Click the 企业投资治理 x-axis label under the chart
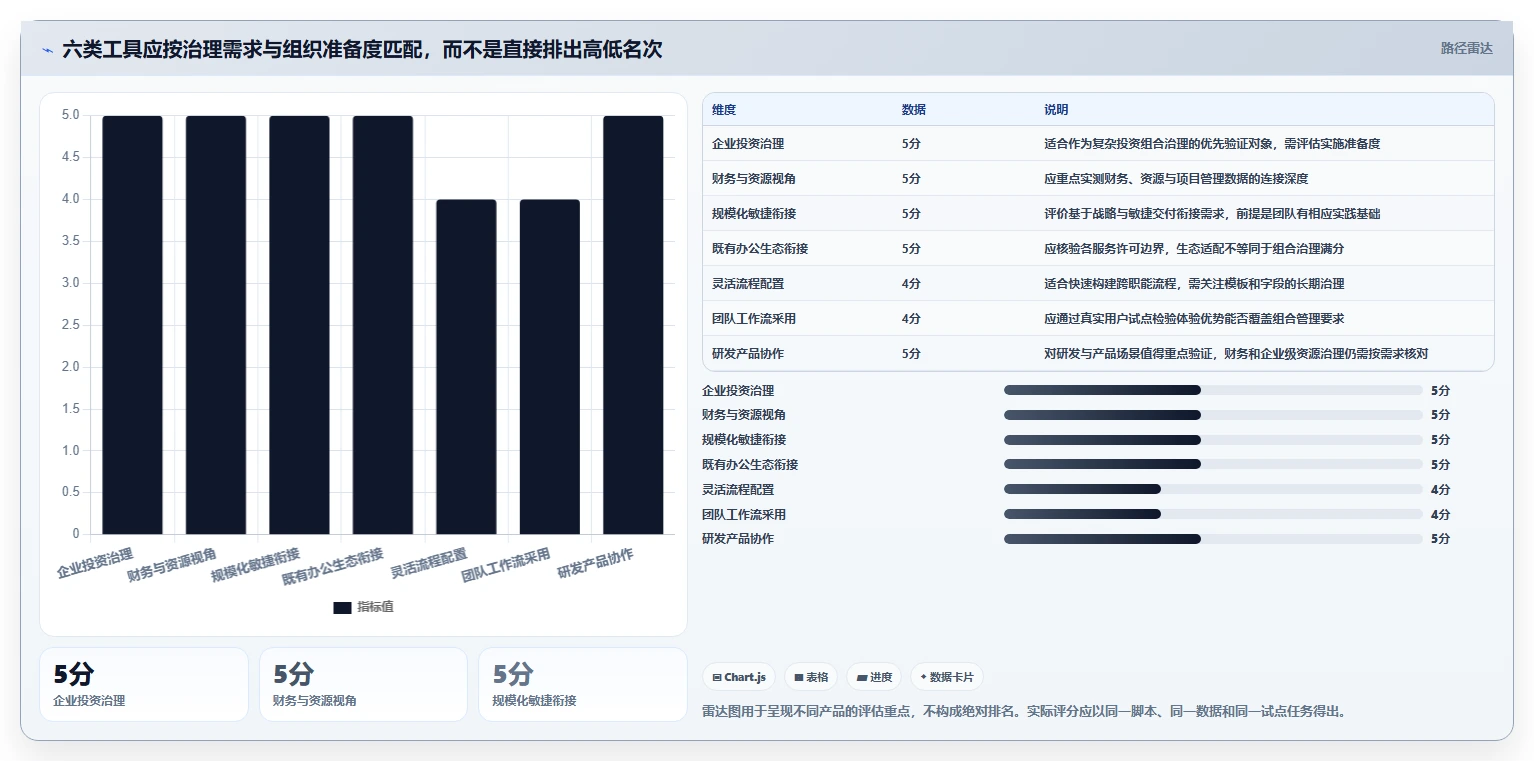 [x=95, y=563]
